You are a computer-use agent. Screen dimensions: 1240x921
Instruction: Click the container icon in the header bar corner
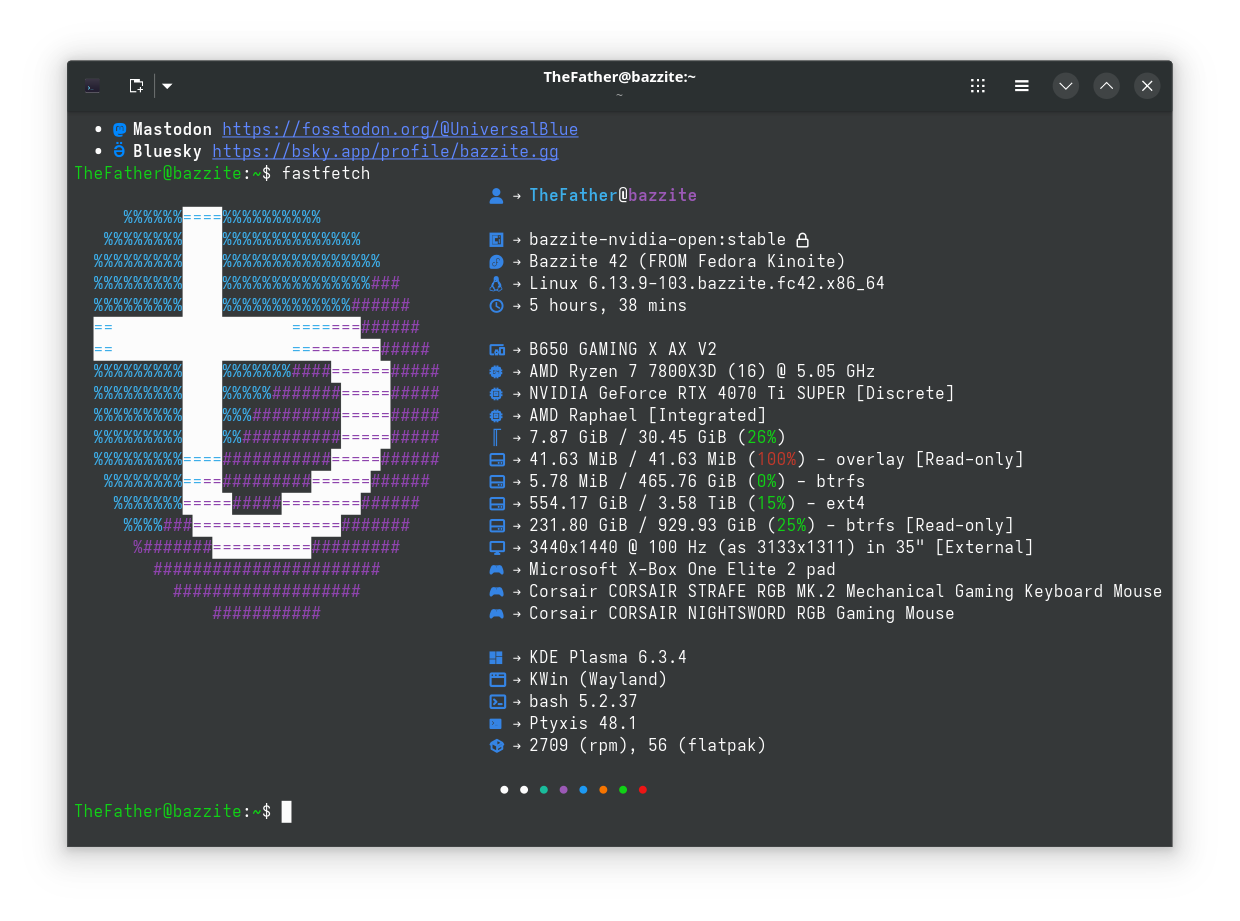pos(91,86)
